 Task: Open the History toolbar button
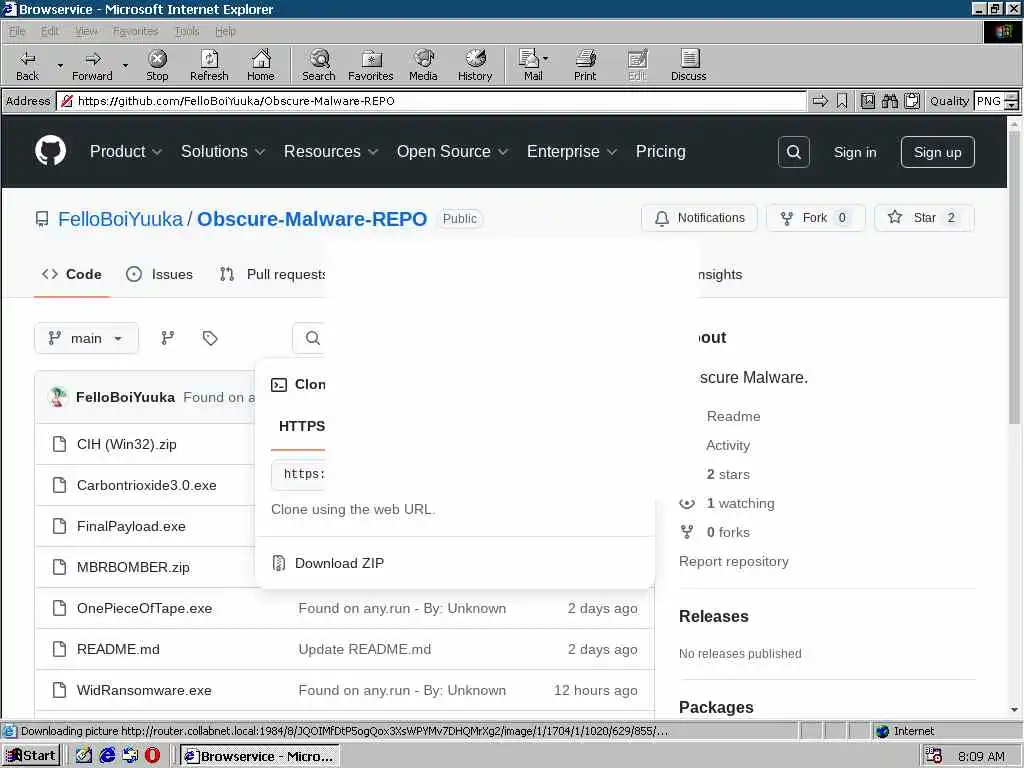[475, 65]
